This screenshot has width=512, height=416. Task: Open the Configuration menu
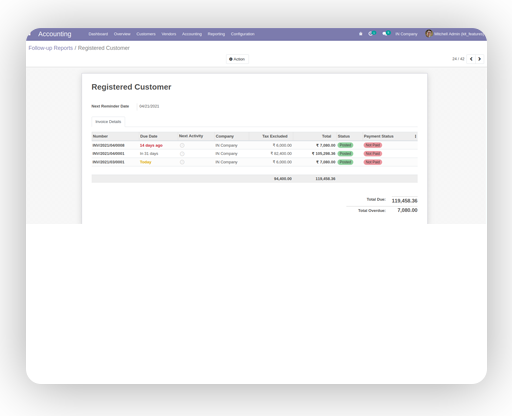[242, 34]
